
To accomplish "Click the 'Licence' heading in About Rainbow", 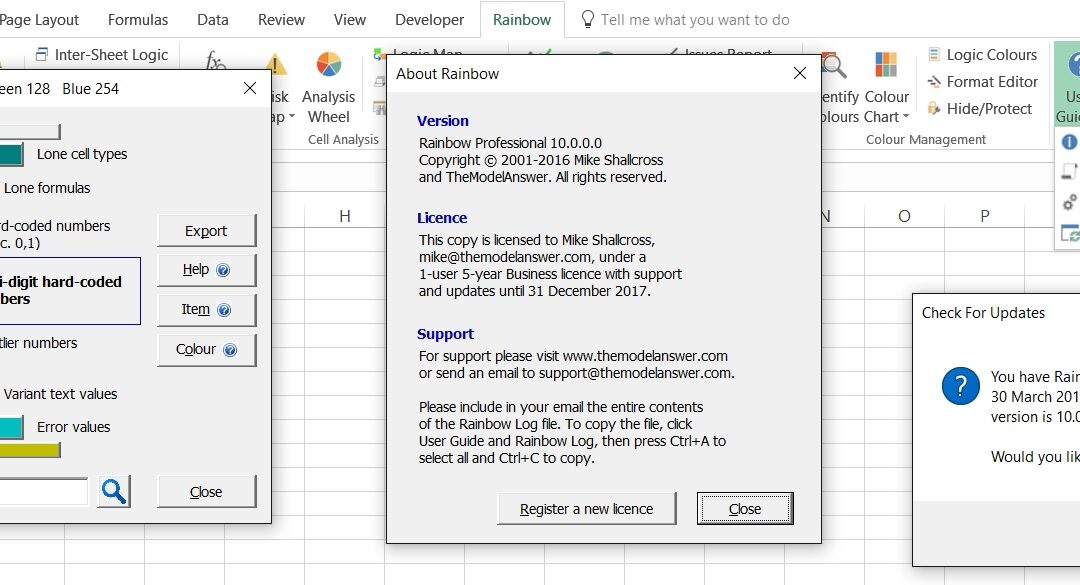I will pos(442,218).
